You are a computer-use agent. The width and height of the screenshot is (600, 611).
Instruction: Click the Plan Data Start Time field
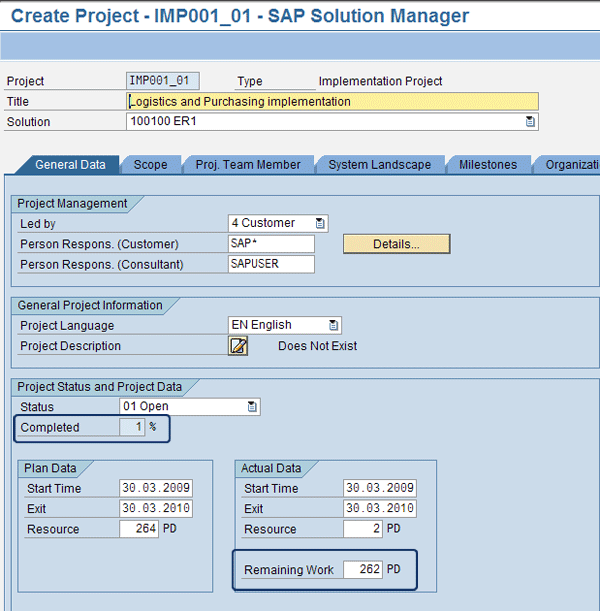tap(156, 489)
